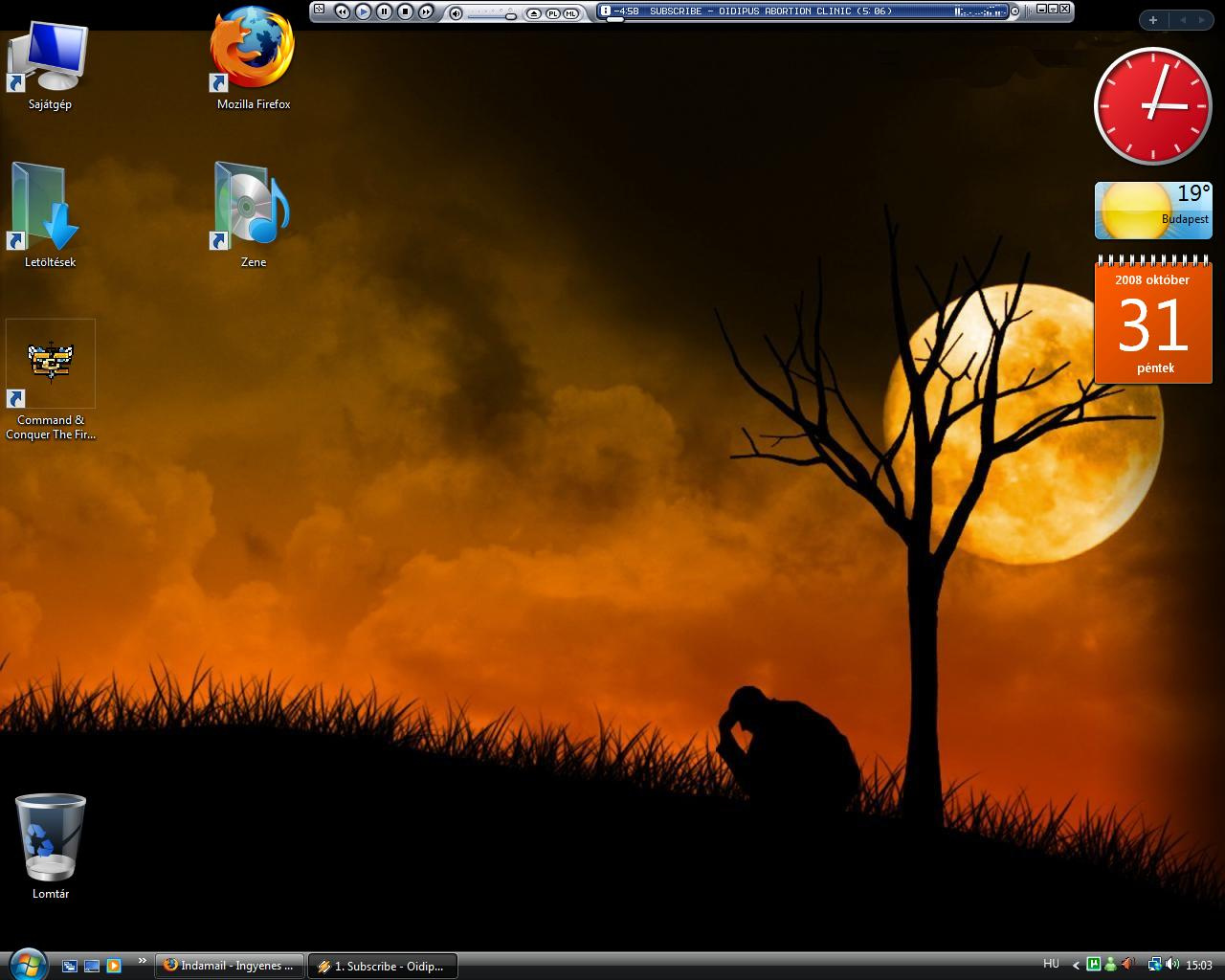Click the sidebar red clock gadget
The height and width of the screenshot is (980, 1225).
(x=1152, y=106)
